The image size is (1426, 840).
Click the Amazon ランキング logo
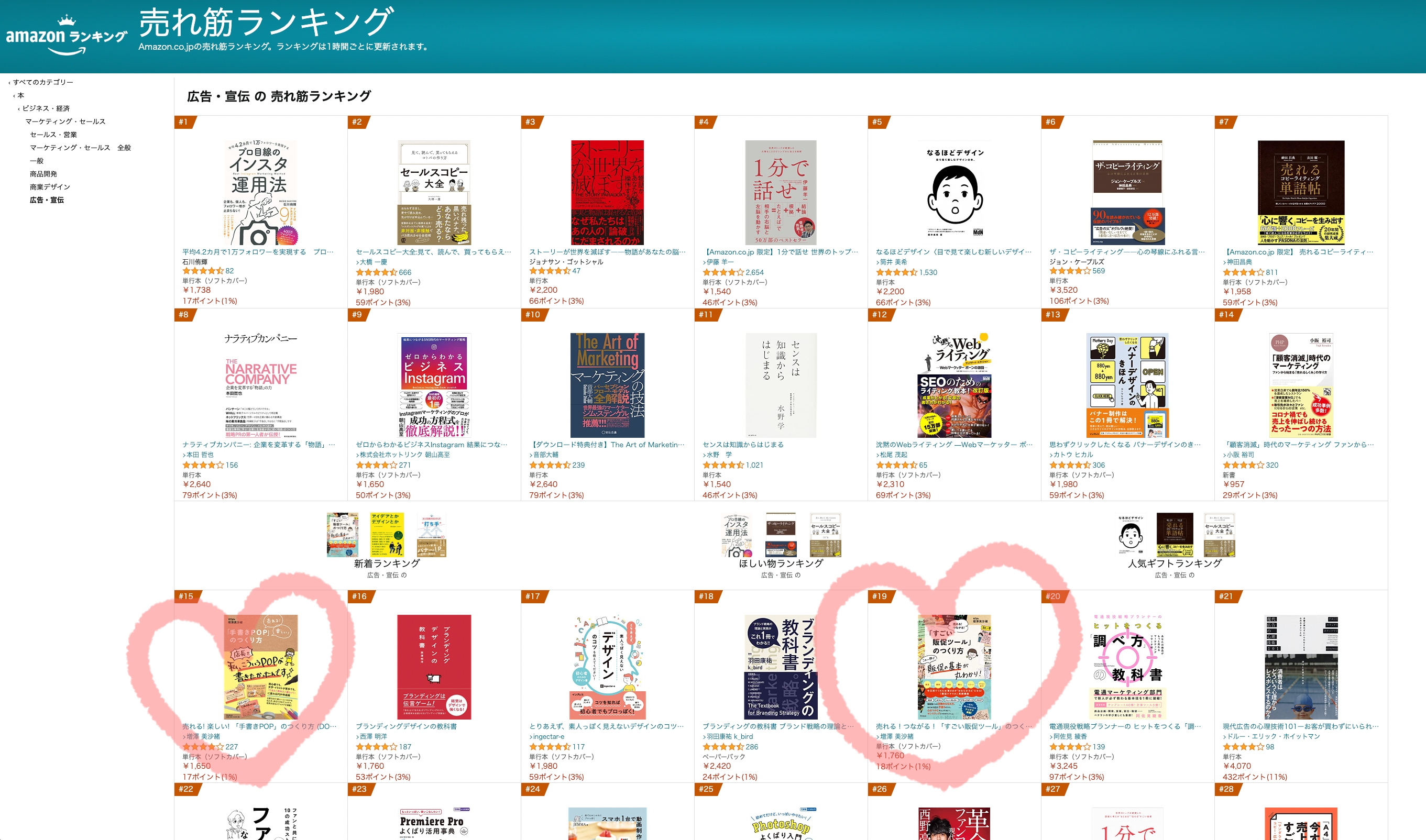66,35
